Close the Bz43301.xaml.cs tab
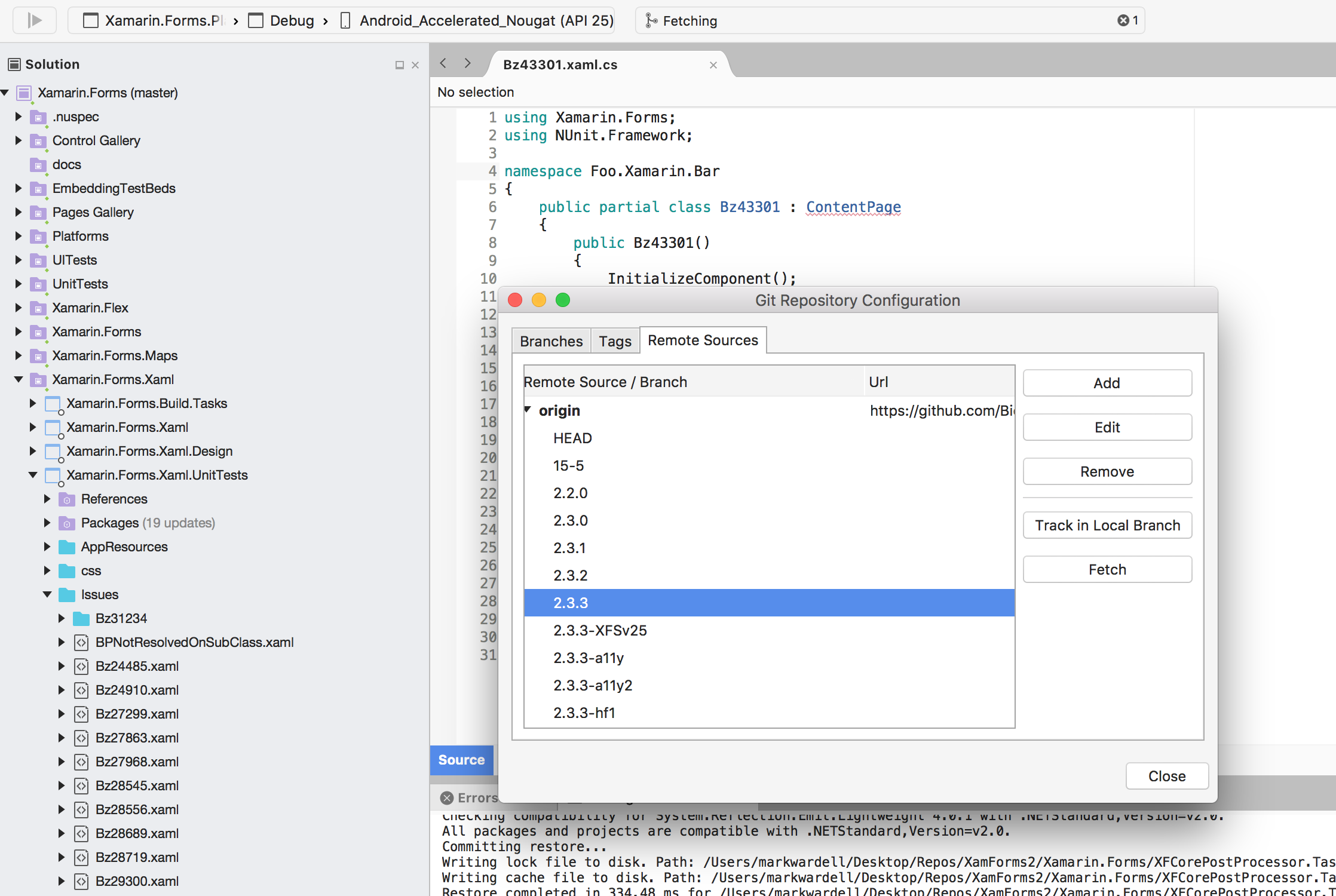 (x=713, y=65)
